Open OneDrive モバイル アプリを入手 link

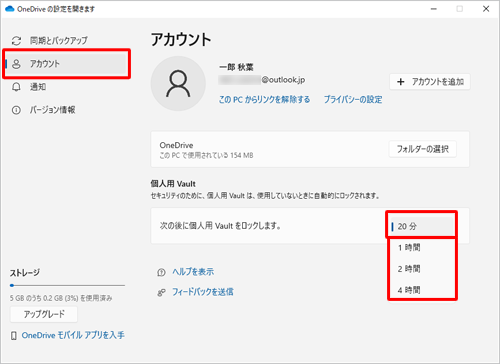pyautogui.click(x=73, y=335)
